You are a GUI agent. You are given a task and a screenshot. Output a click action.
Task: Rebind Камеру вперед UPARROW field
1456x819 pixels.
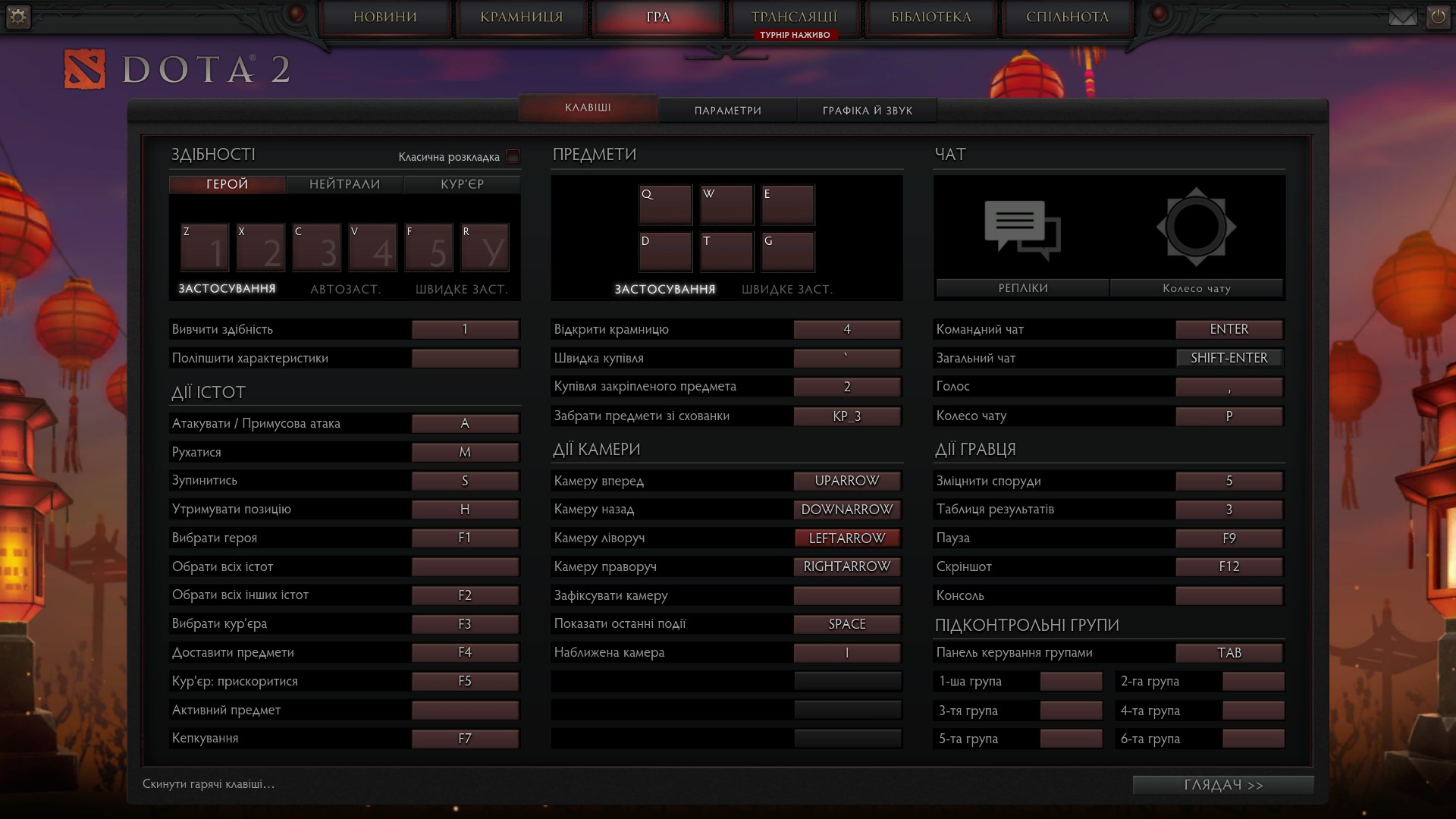(847, 481)
